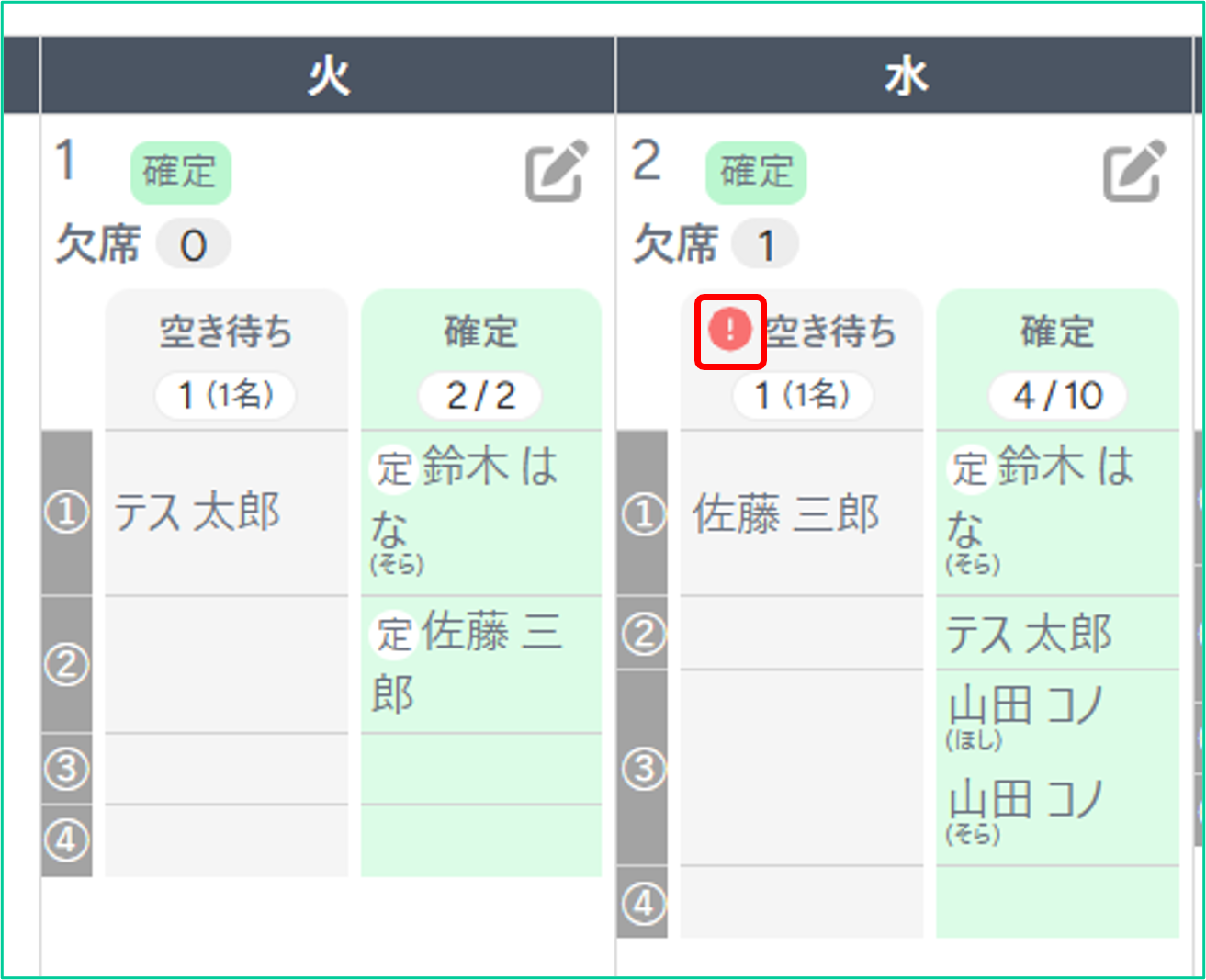Click the 2/2 capacity pill under Tuesday 確定

(x=480, y=396)
